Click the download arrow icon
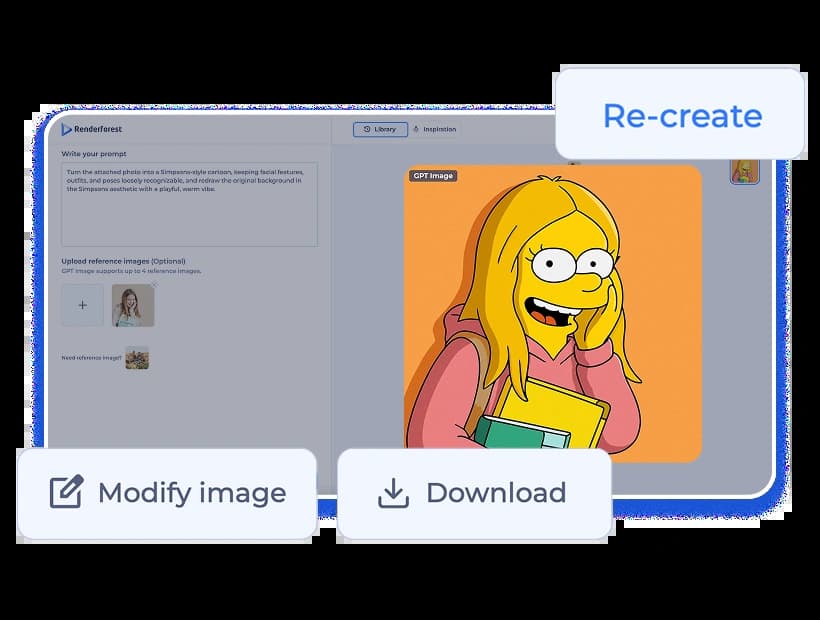The width and height of the screenshot is (820, 620). (393, 493)
